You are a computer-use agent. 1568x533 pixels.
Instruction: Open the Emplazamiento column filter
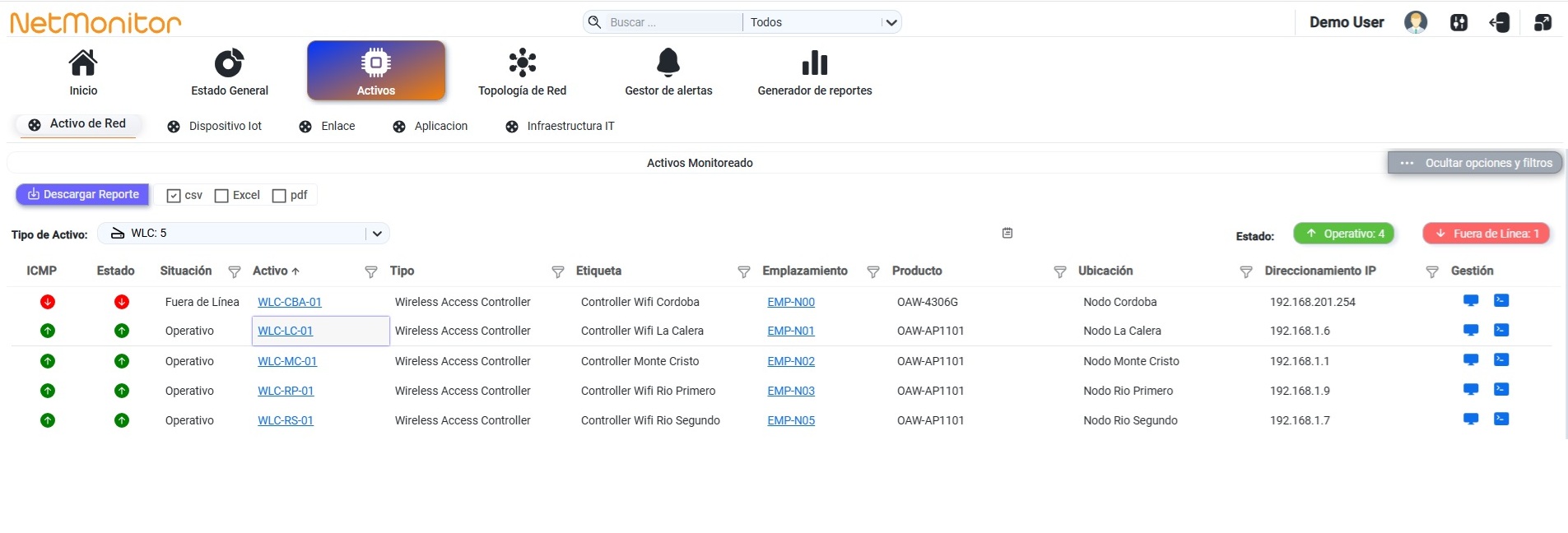pos(873,272)
